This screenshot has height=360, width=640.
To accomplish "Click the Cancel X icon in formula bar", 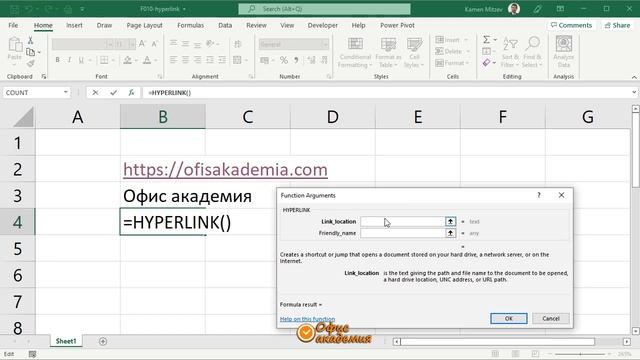I will coord(95,93).
